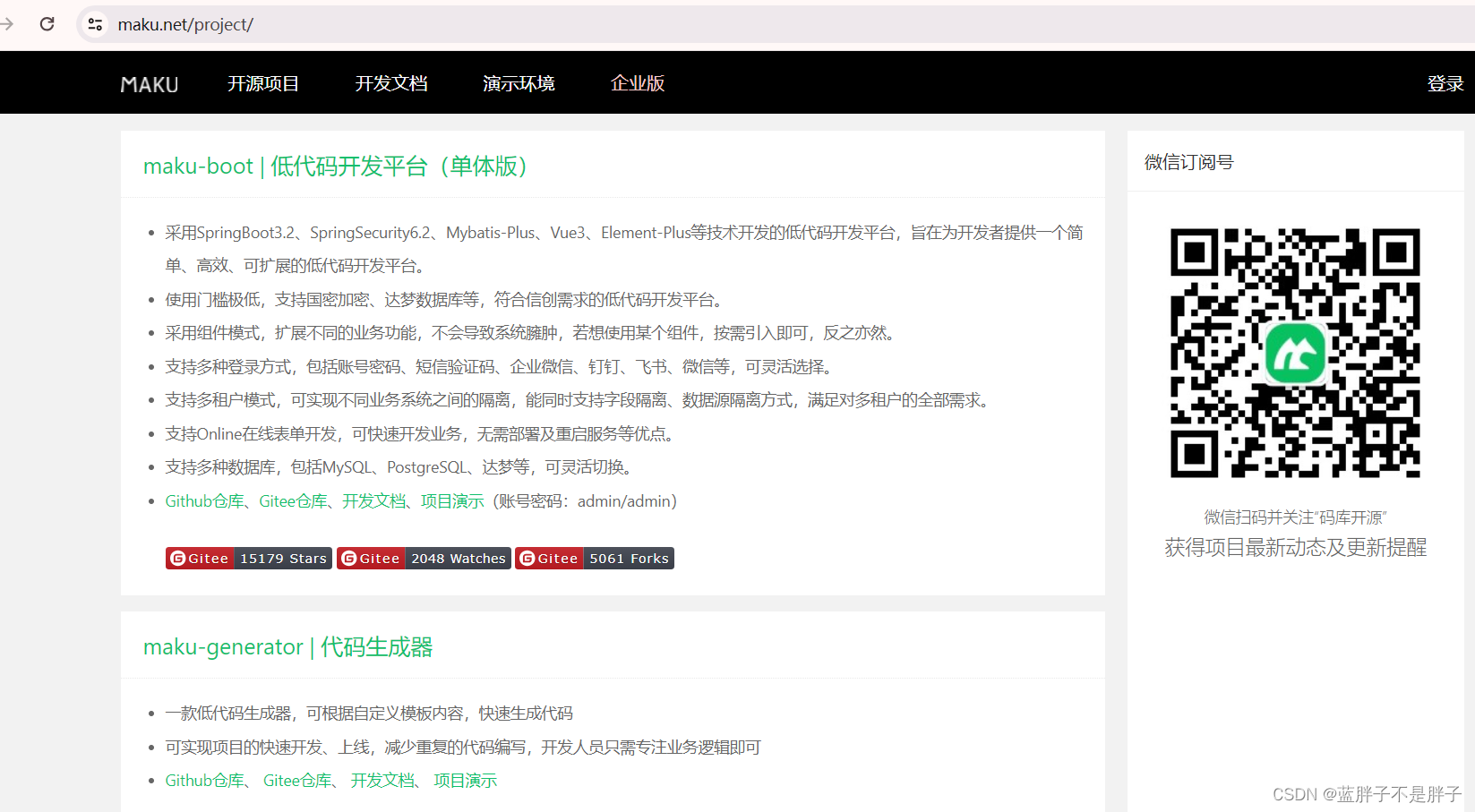Open maku-generator Github仓库 link
1475x812 pixels.
point(204,781)
